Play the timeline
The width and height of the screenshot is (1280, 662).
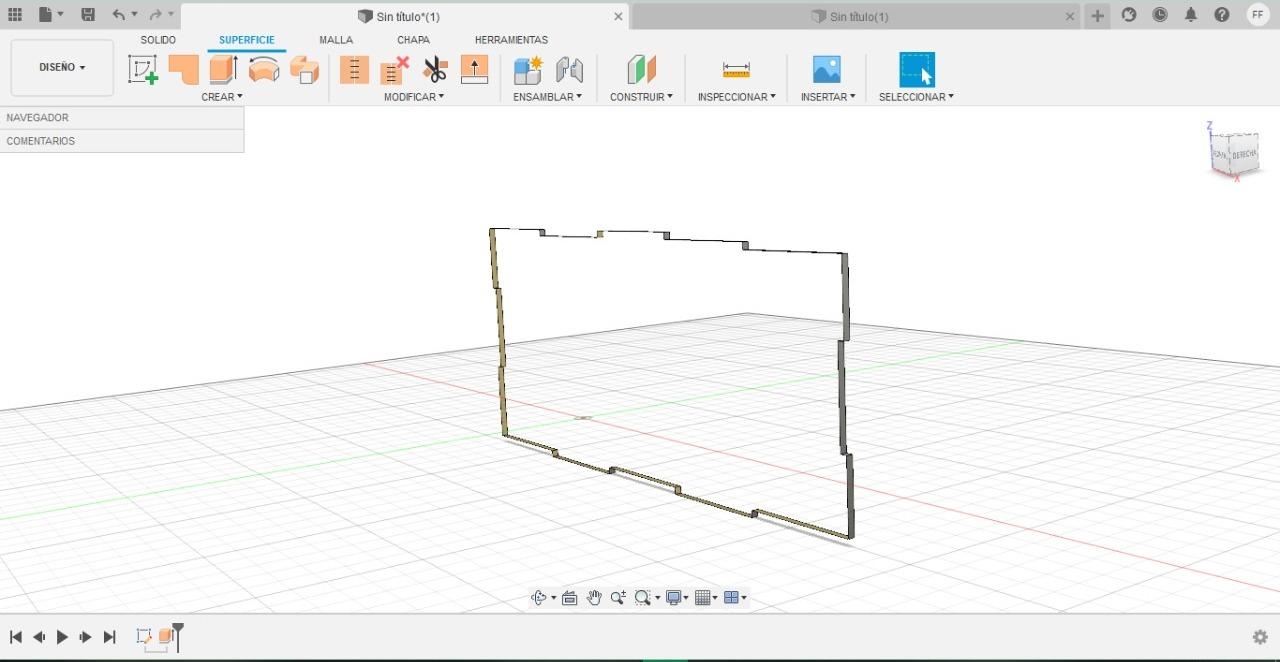pyautogui.click(x=62, y=637)
